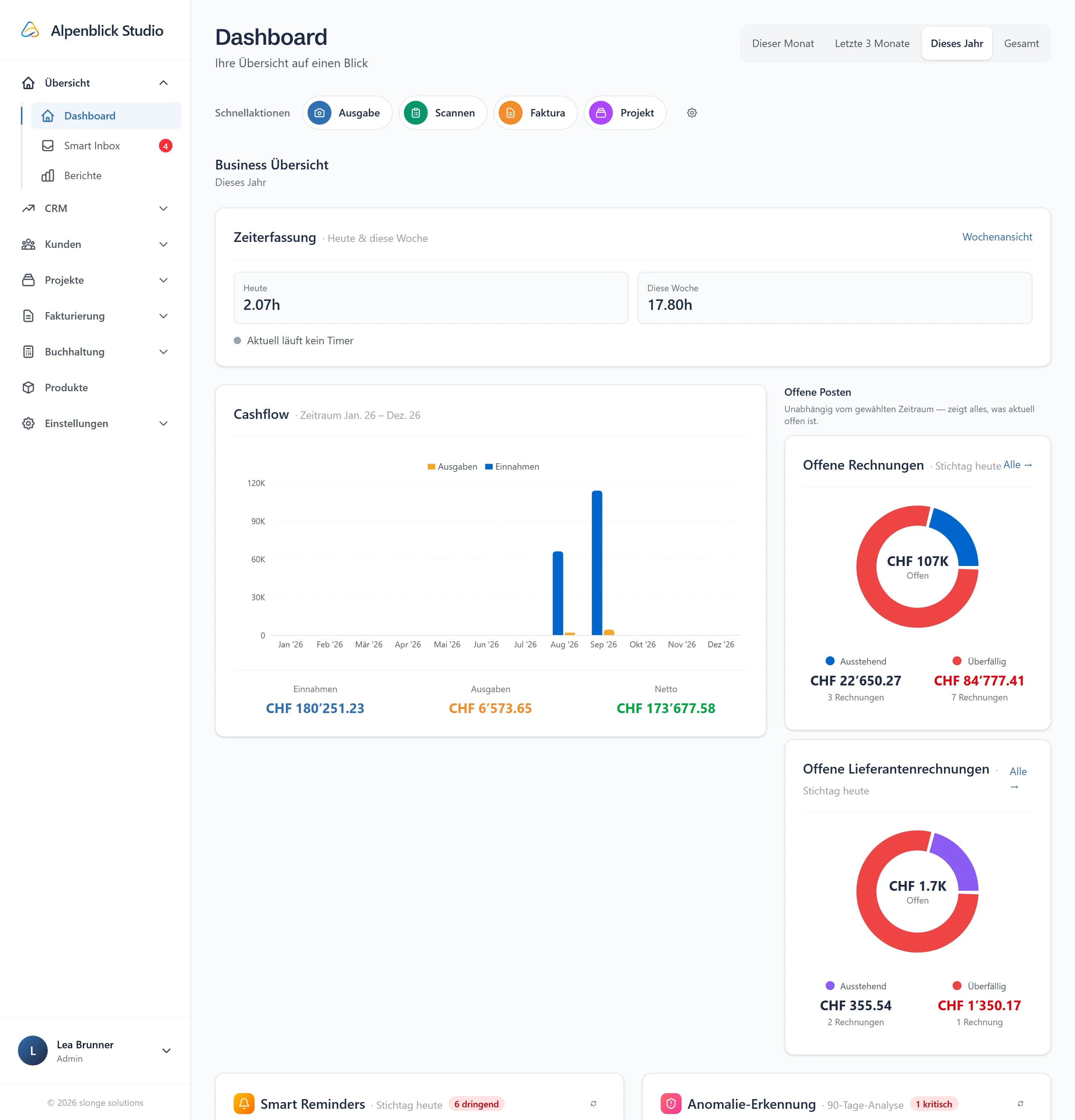Click the Smart Reminders bell icon
This screenshot has width=1075, height=1120.
pos(244,1104)
